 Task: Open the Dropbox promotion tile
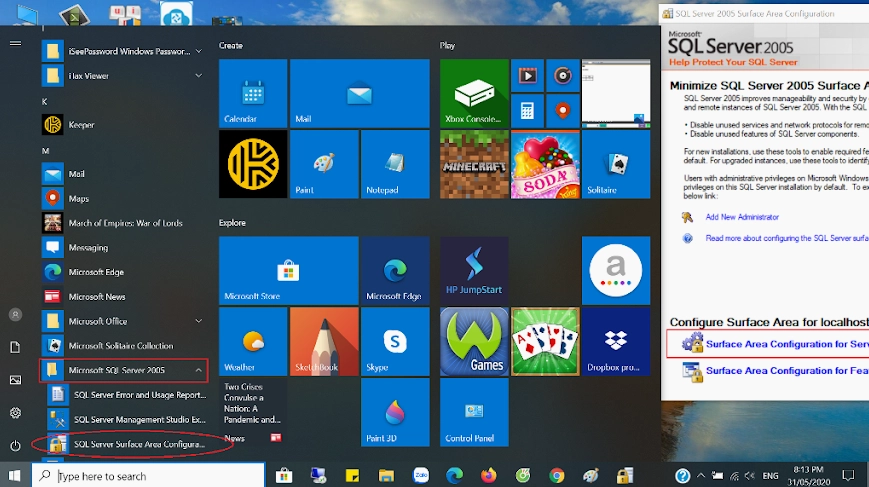point(616,341)
